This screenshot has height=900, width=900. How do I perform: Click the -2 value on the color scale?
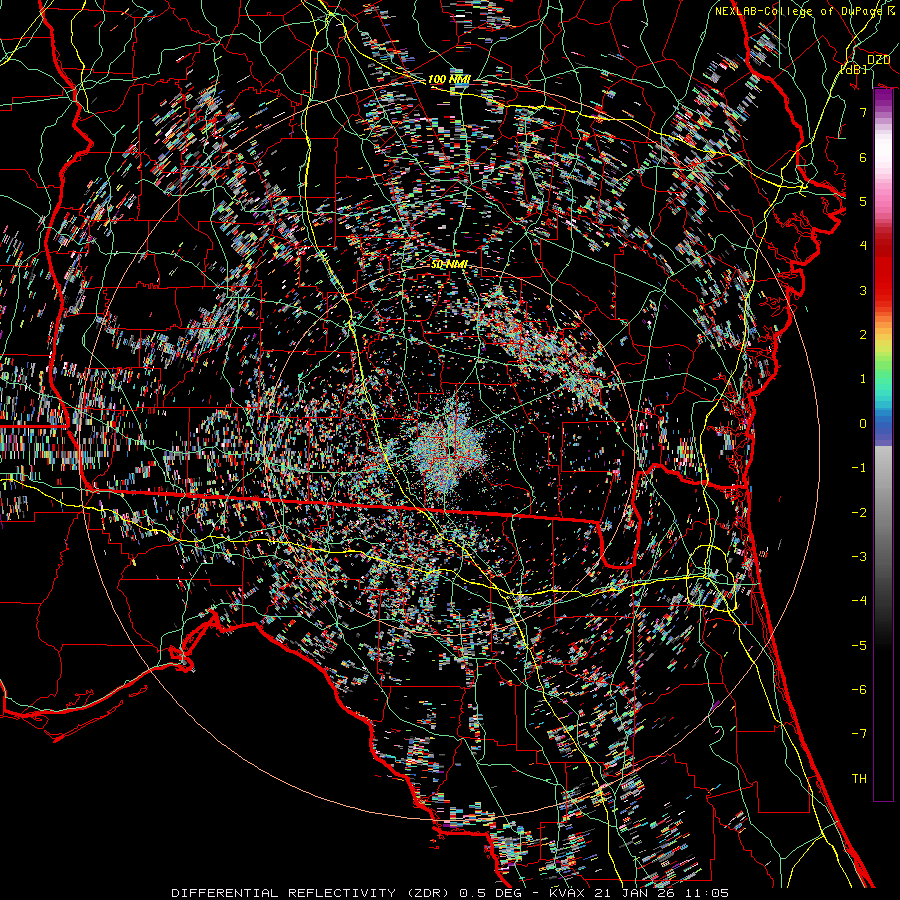coord(859,513)
